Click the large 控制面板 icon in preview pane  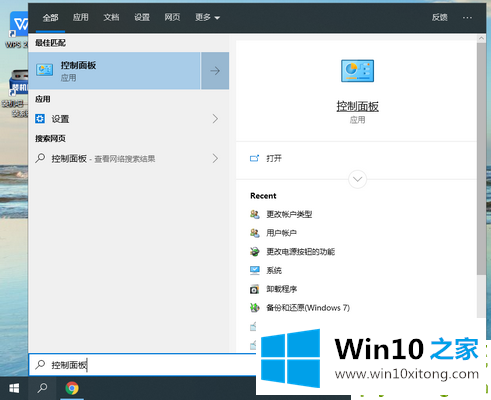(x=357, y=71)
